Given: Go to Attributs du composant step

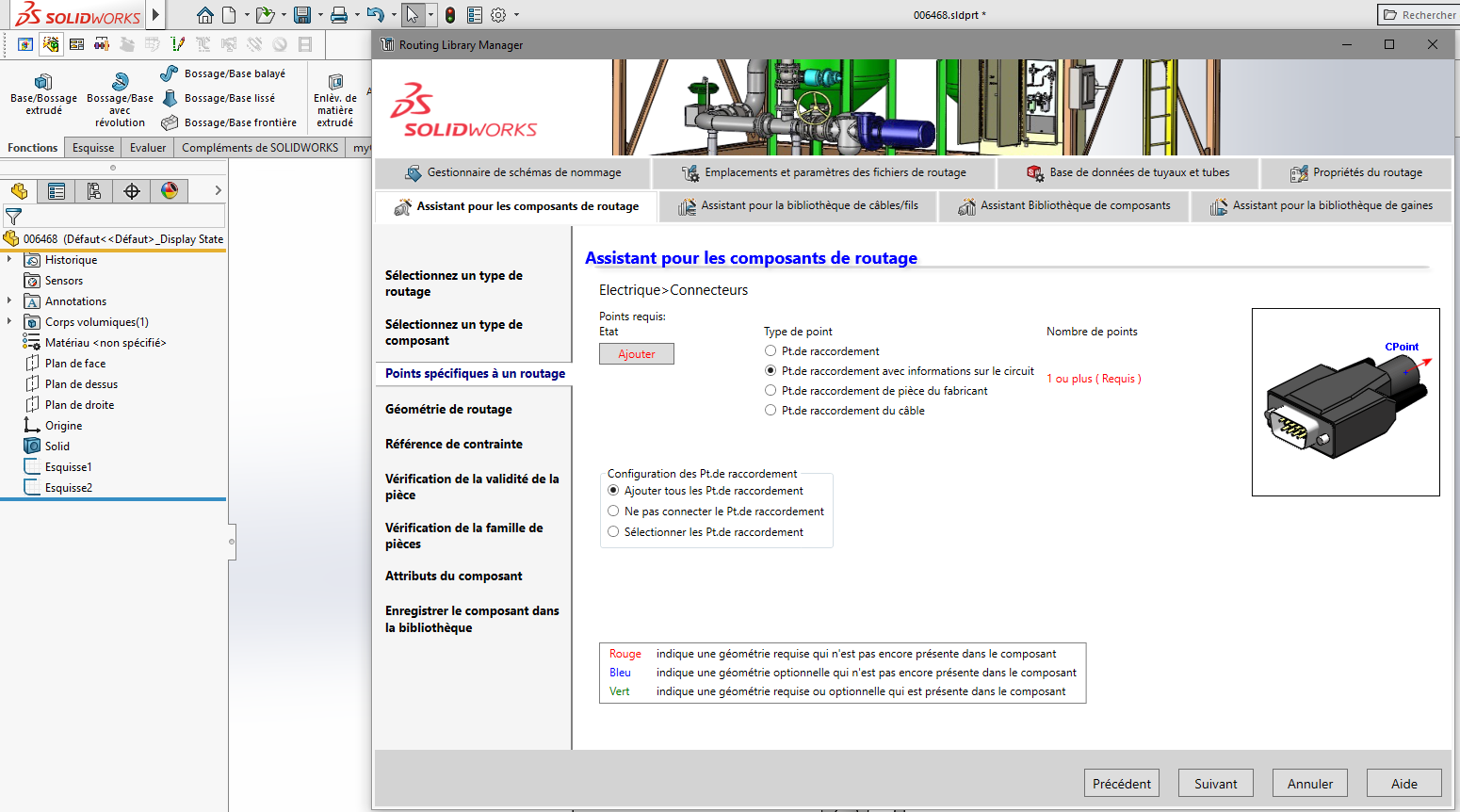Looking at the screenshot, I should 453,576.
